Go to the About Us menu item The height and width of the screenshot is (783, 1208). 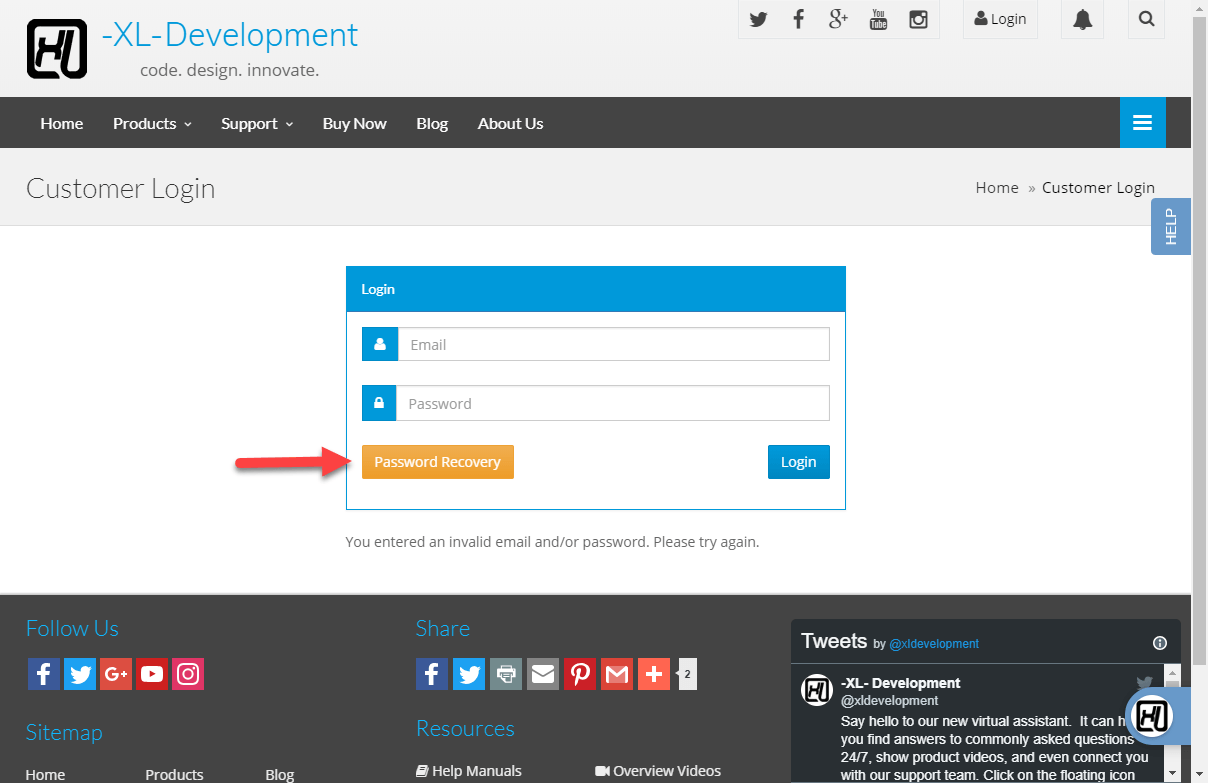click(x=510, y=122)
